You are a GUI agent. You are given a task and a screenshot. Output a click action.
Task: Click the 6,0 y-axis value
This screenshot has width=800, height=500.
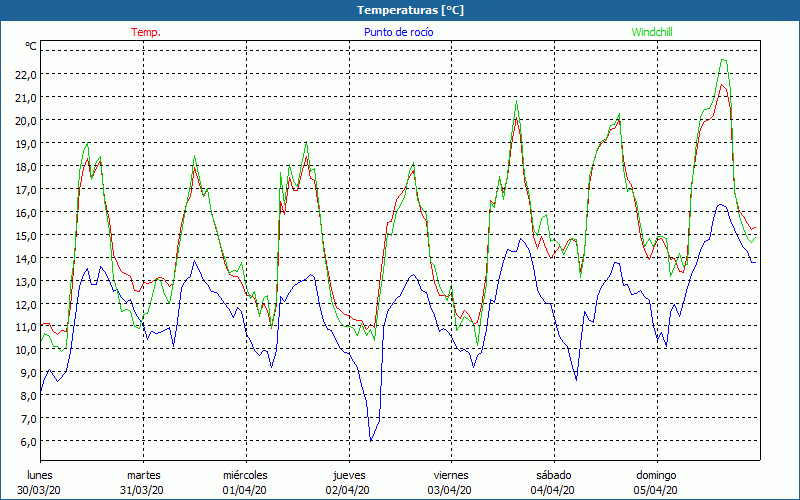(x=29, y=441)
